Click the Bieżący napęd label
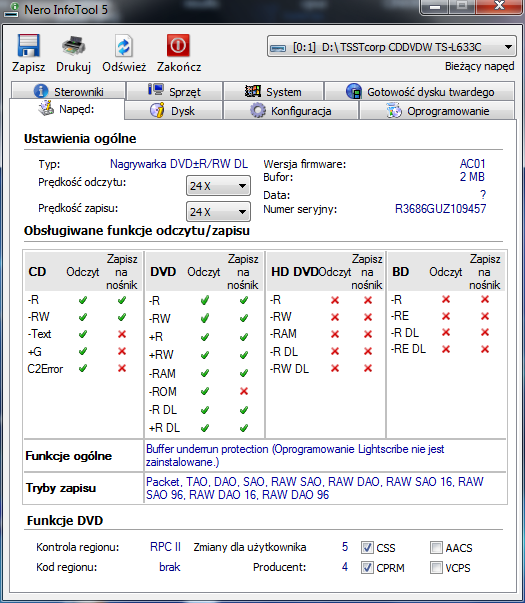Viewport: 525px width, 603px height. pos(480,66)
